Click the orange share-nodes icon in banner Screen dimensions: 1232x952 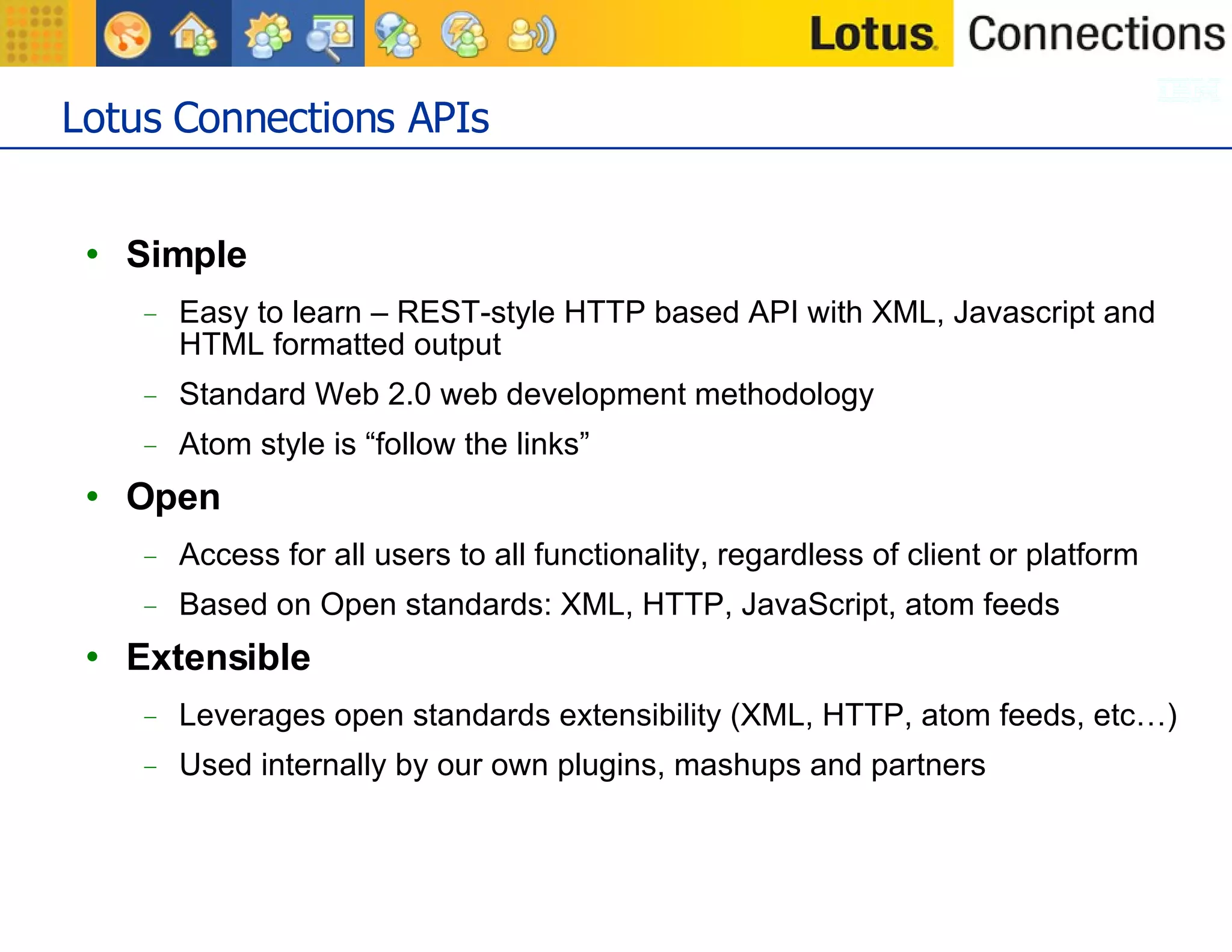127,35
